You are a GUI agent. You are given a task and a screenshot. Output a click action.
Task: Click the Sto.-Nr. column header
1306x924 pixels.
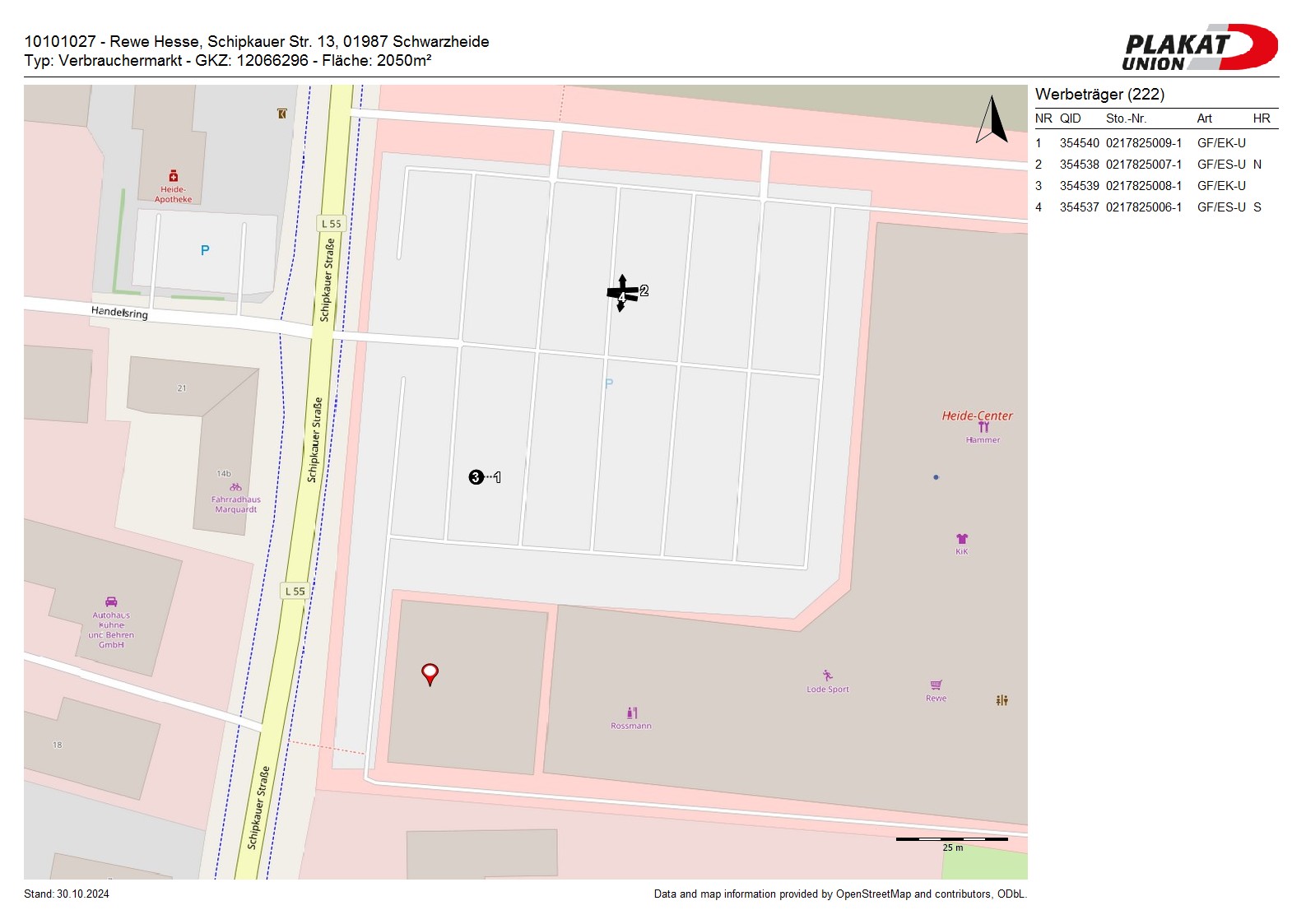[x=1126, y=118]
